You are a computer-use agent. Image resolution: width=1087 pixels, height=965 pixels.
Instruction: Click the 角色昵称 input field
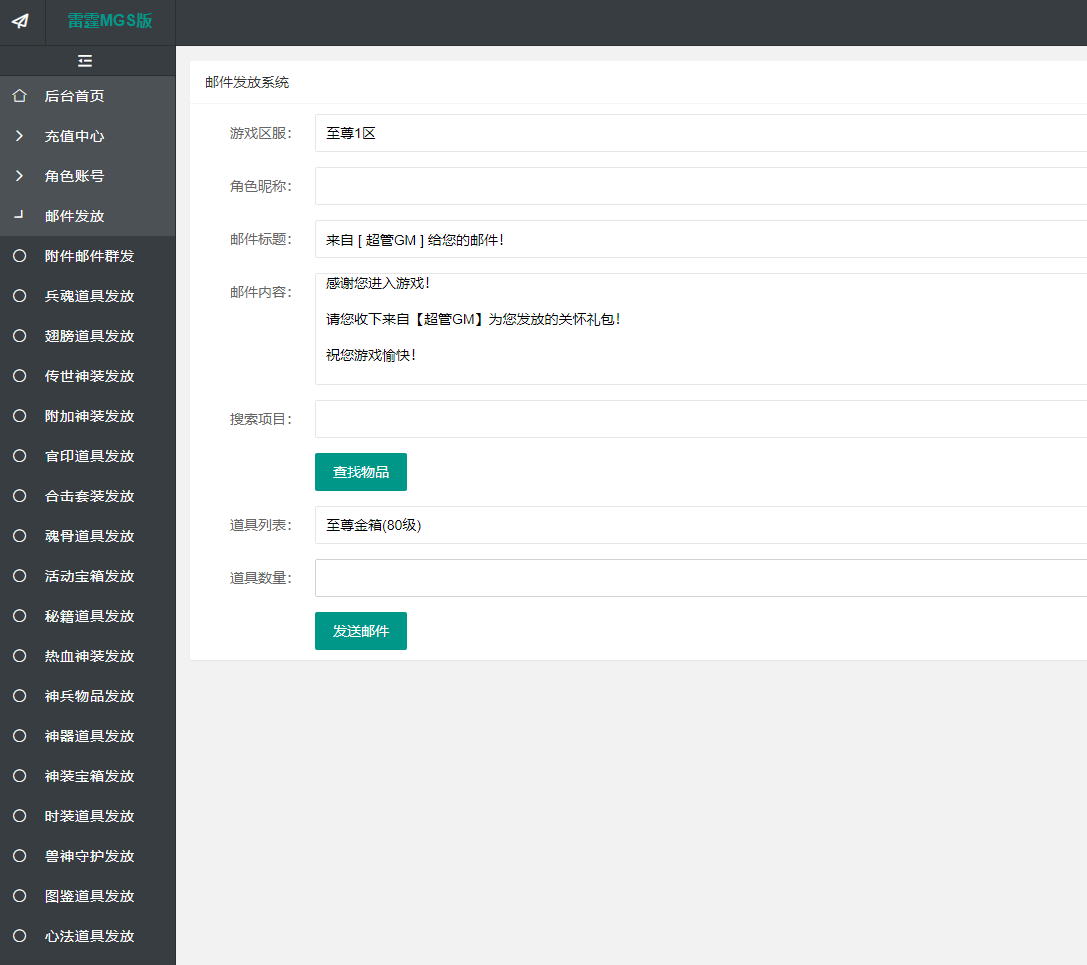[700, 186]
